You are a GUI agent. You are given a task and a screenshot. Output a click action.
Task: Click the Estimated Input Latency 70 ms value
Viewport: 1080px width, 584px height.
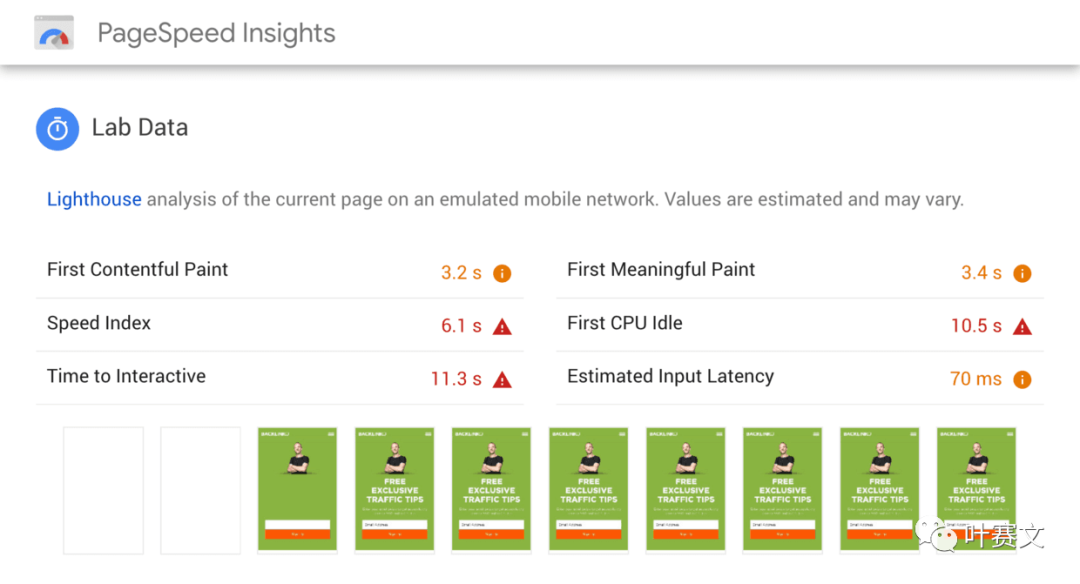click(975, 379)
